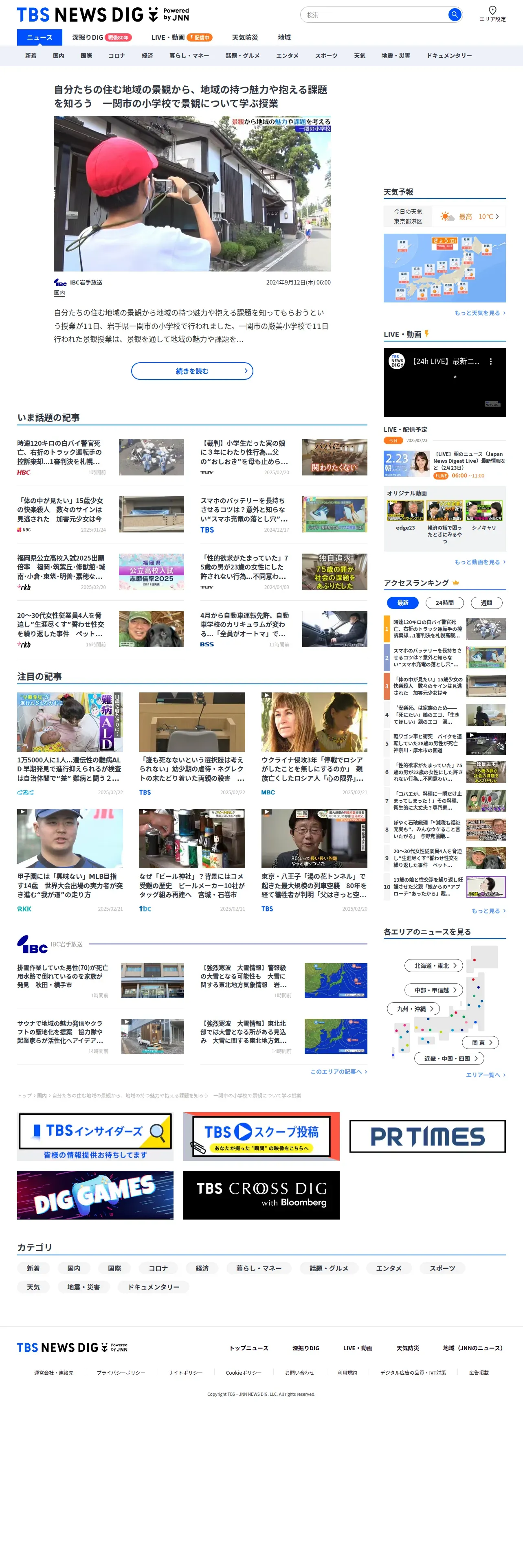523x1568 pixels.
Task: Click the footer TBS NEWS DIG logo
Action: tap(73, 1348)
